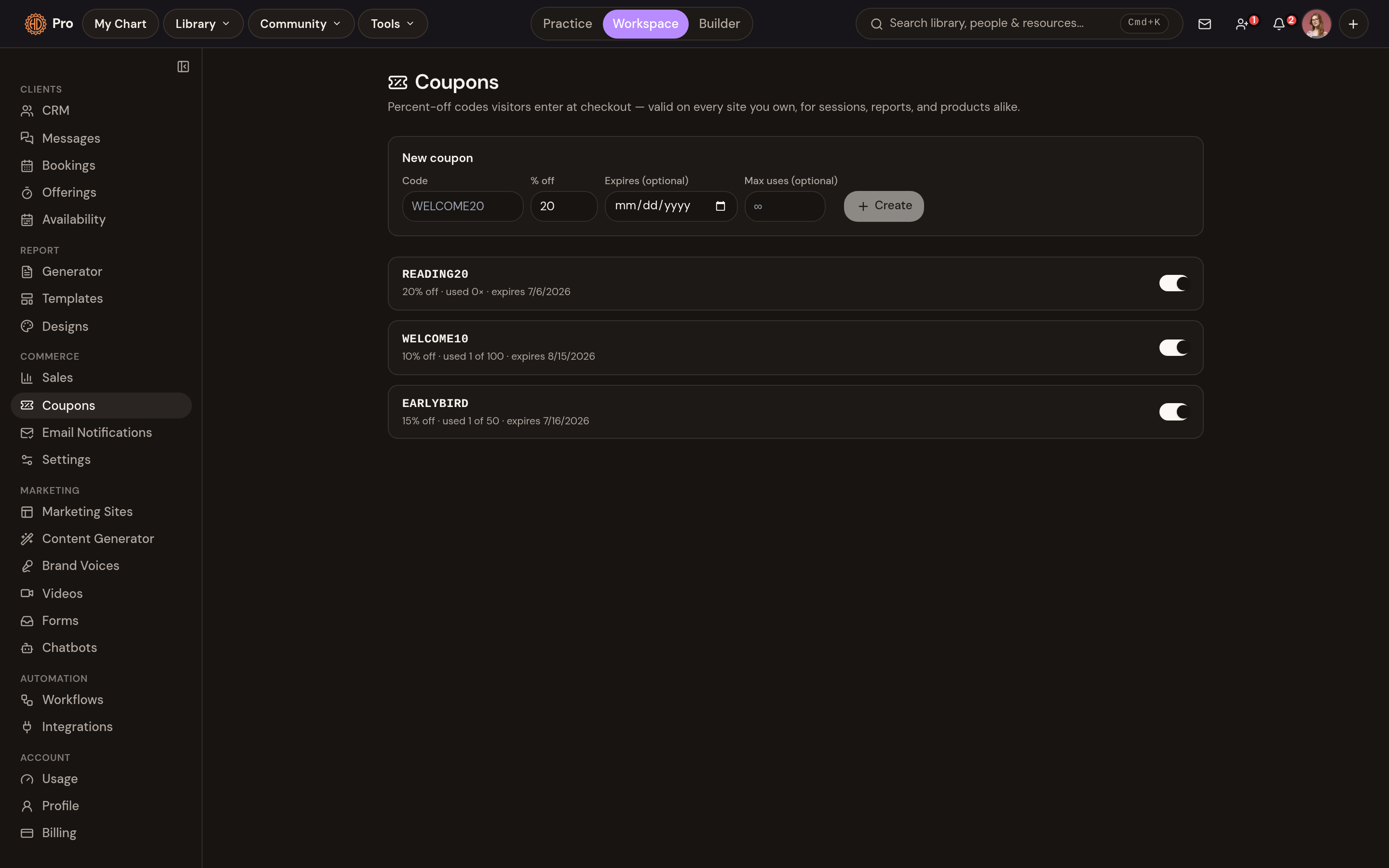Open Usage in the sidebar
The image size is (1389, 868).
tap(101, 779)
